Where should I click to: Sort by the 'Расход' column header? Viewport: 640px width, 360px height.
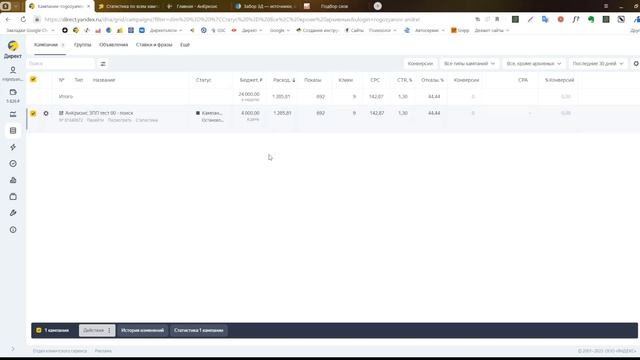click(x=284, y=80)
